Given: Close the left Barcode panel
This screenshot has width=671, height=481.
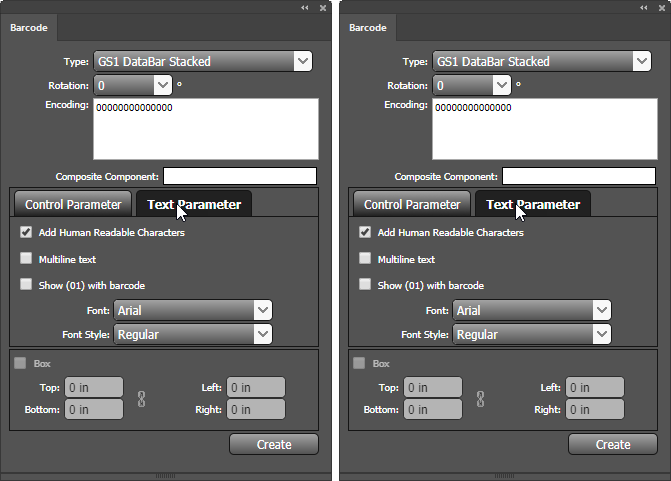Looking at the screenshot, I should (322, 7).
